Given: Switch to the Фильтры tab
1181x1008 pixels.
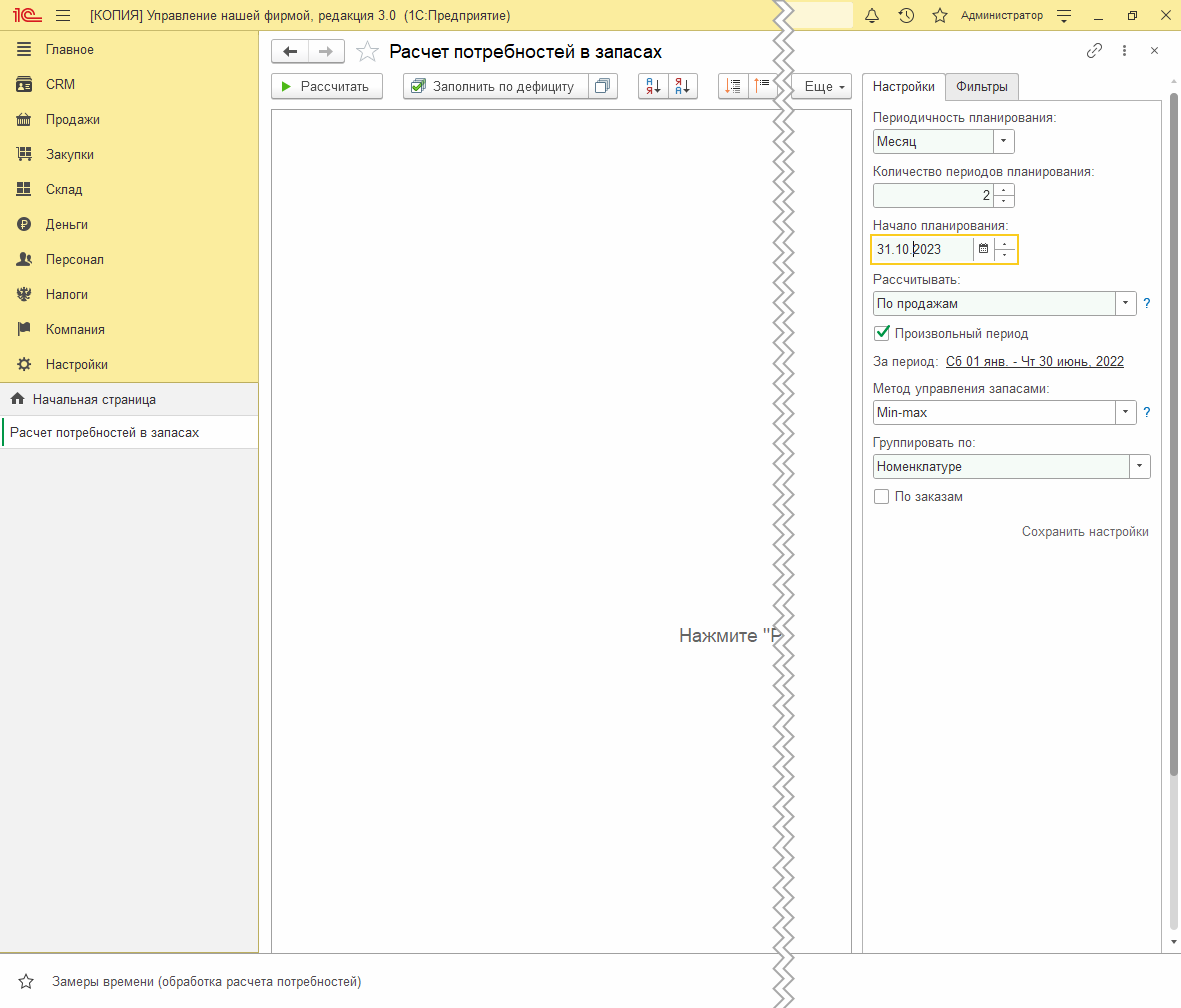Looking at the screenshot, I should click(x=981, y=87).
